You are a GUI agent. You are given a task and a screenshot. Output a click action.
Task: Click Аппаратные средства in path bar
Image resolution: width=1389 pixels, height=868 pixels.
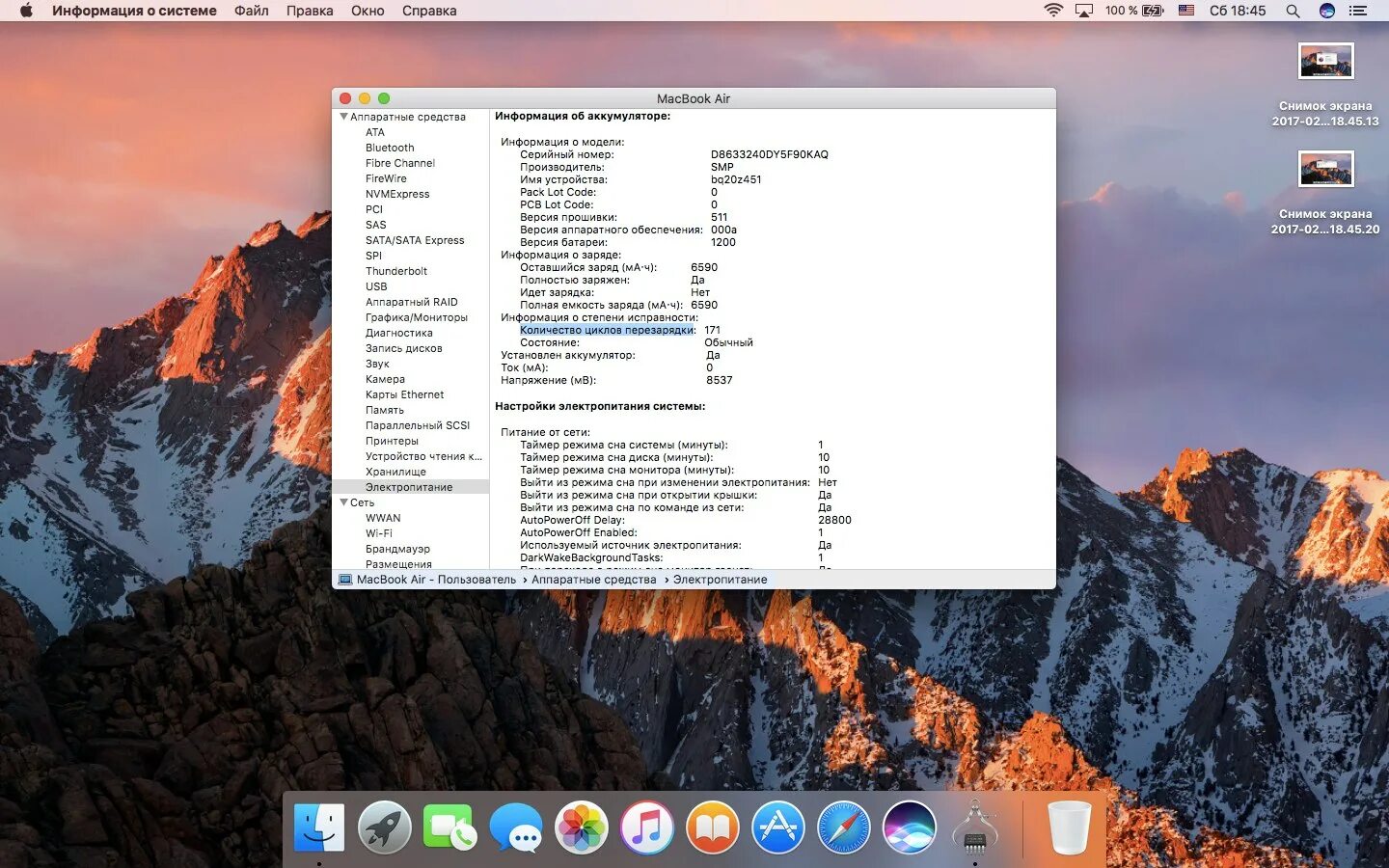593,580
